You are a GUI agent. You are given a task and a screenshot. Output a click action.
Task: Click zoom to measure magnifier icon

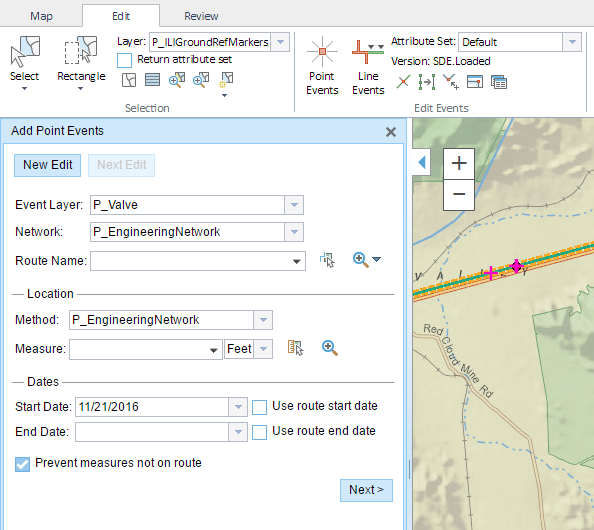[x=330, y=348]
